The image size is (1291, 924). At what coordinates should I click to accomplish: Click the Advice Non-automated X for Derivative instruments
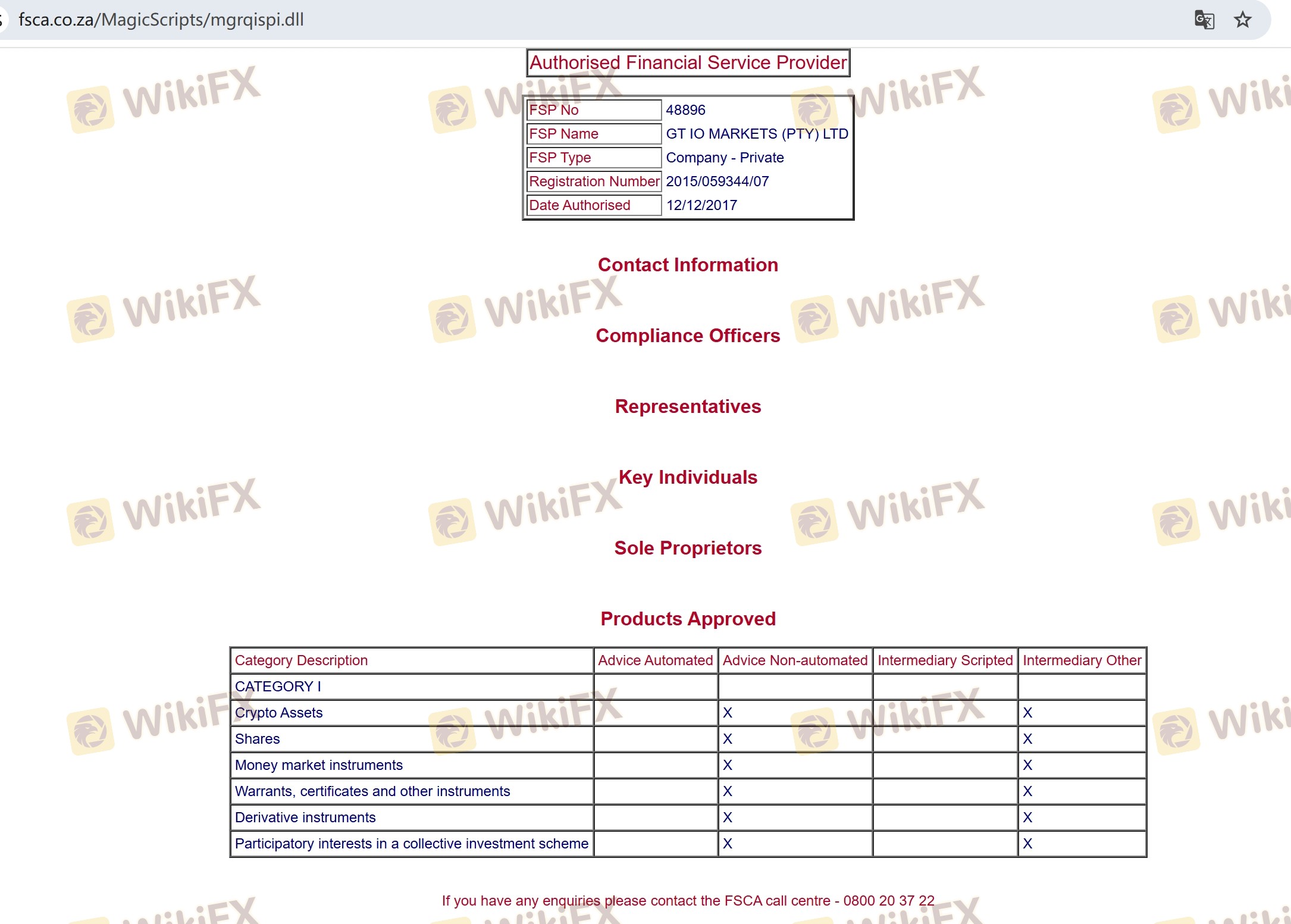[727, 817]
